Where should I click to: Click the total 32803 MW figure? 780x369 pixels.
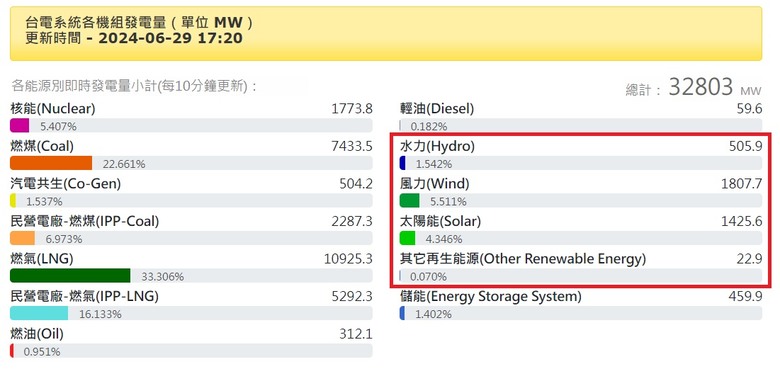point(700,87)
